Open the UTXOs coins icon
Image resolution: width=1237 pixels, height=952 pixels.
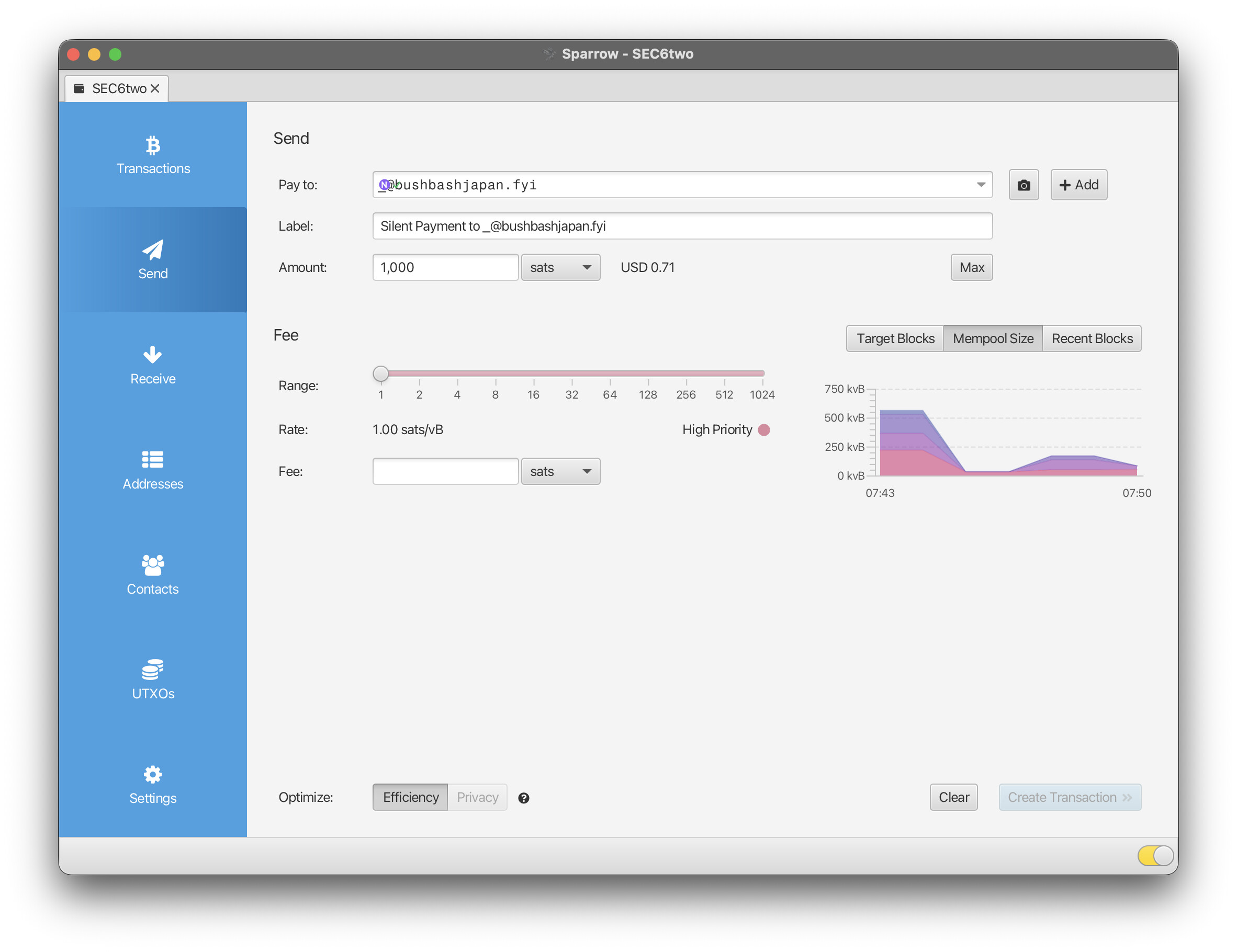click(x=152, y=669)
